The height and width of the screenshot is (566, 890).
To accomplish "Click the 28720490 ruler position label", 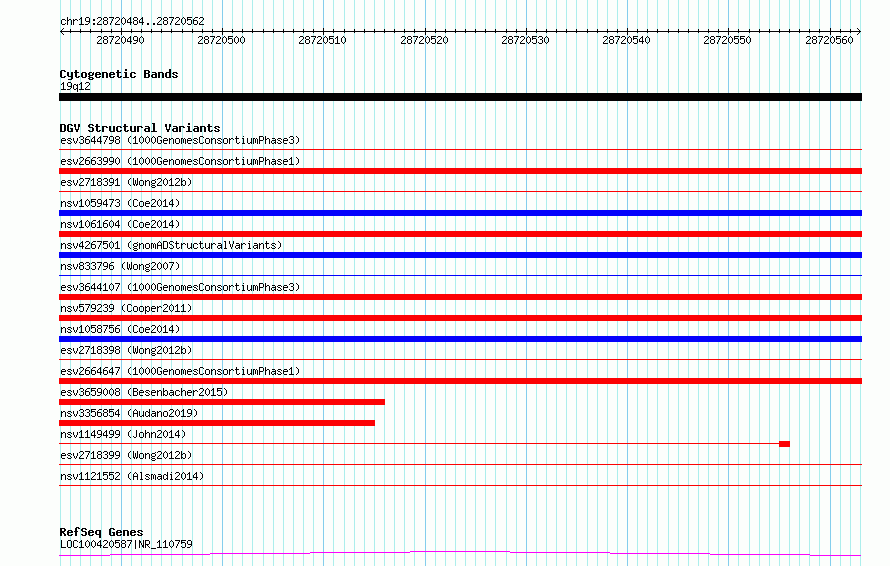I will click(x=120, y=40).
